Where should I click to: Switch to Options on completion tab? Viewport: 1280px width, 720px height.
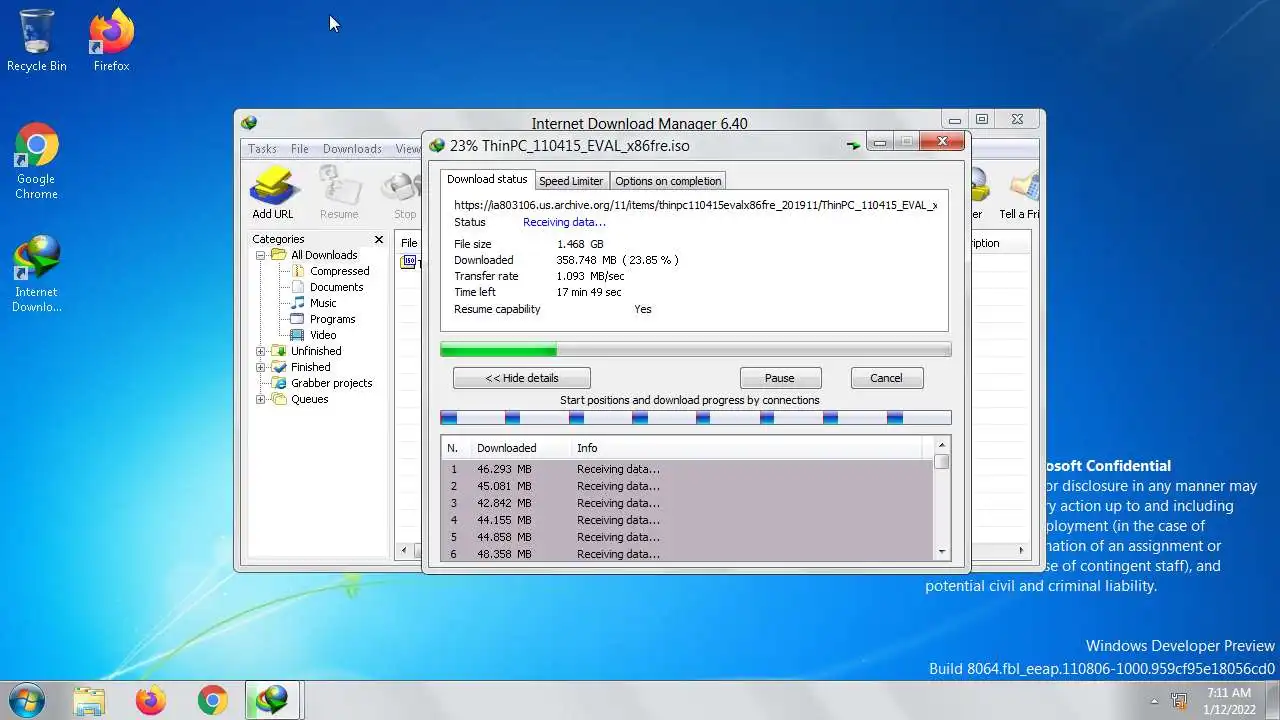tap(668, 181)
